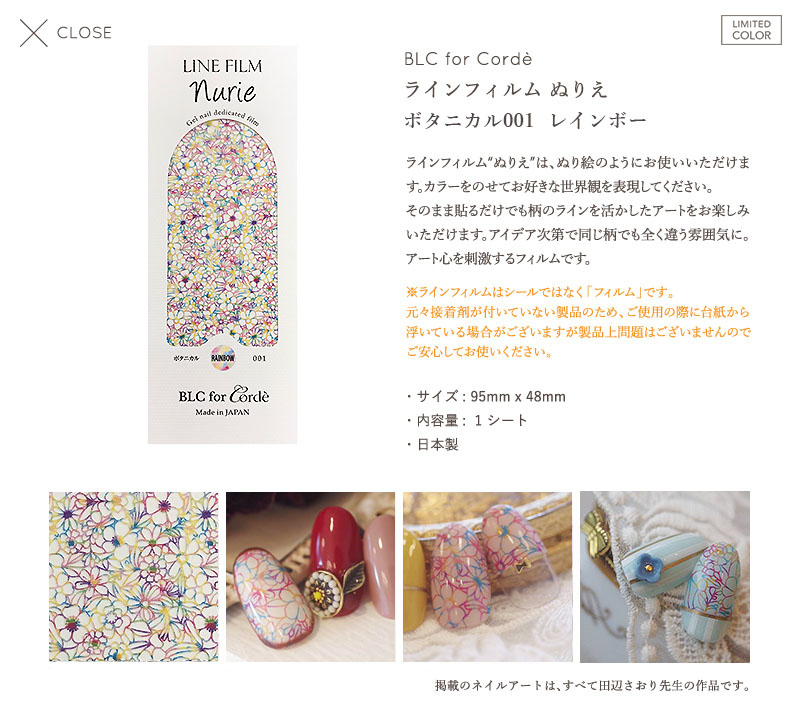
Task: Click the BLC for Cordè brand heading
Action: 468,59
